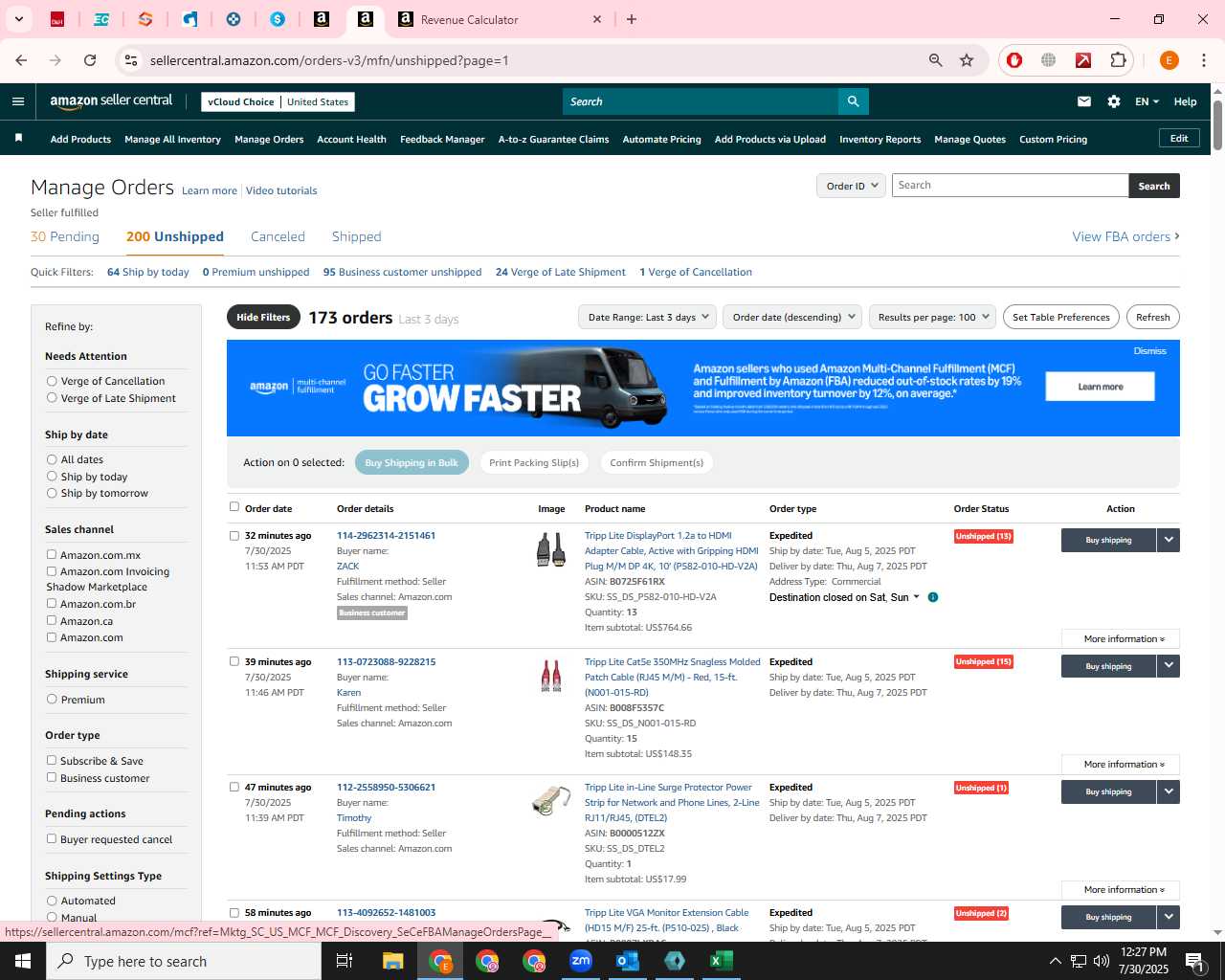Image resolution: width=1225 pixels, height=980 pixels.
Task: Select the All dates radio option
Action: [52, 459]
